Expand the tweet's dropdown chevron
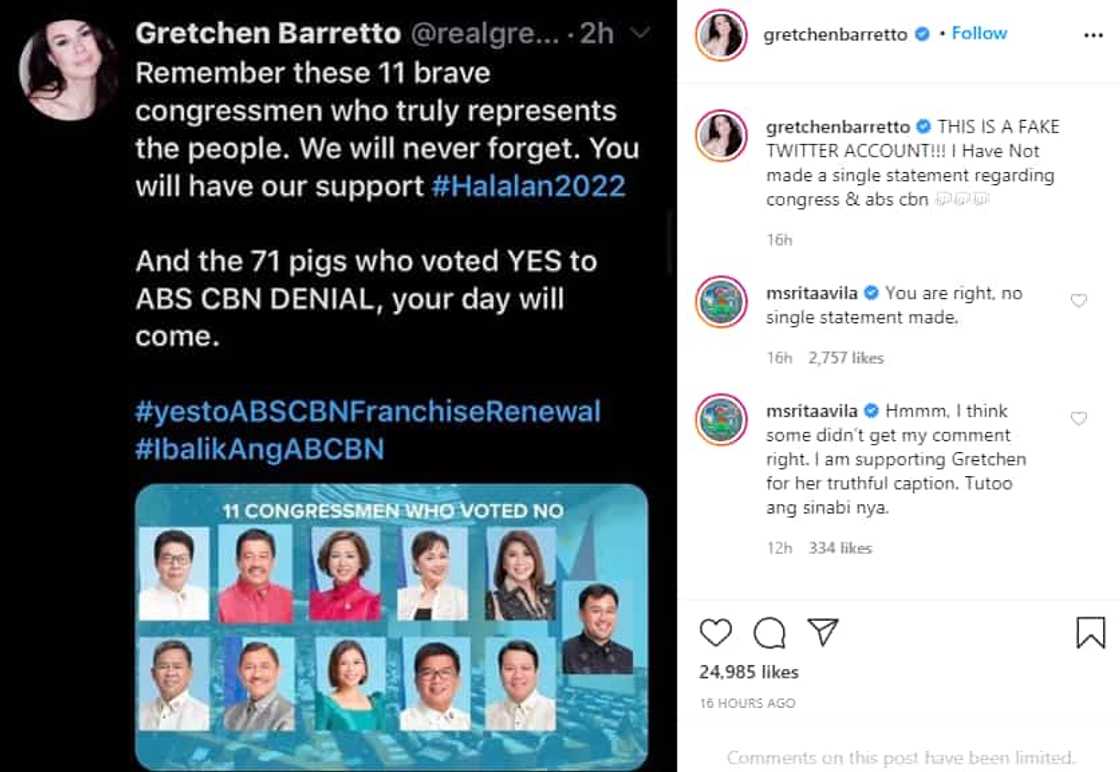The width and height of the screenshot is (1120, 772). point(642,33)
